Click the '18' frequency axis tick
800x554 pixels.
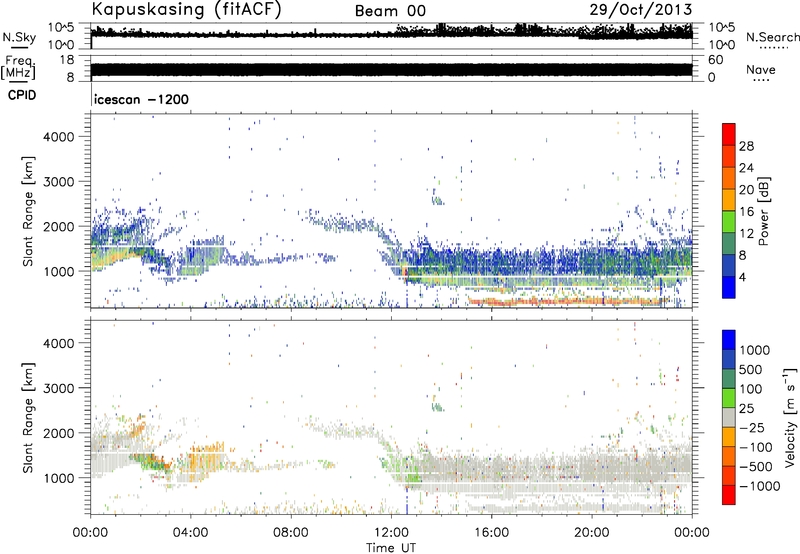click(x=66, y=60)
